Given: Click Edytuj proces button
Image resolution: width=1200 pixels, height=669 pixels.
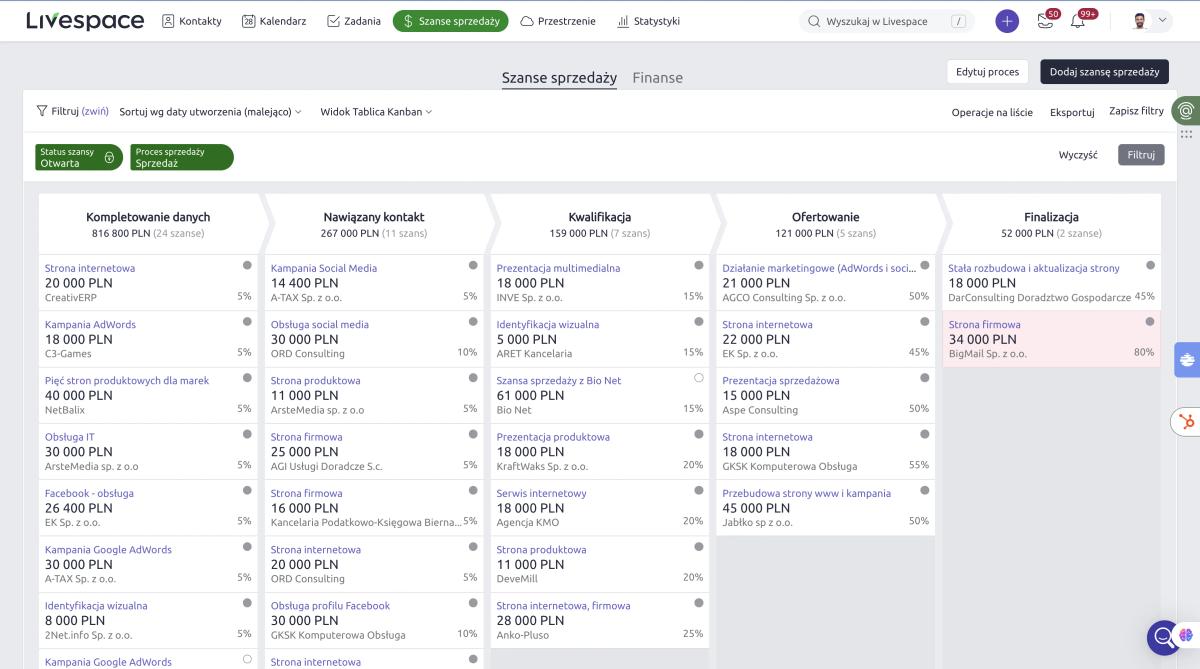Looking at the screenshot, I should pyautogui.click(x=987, y=72).
